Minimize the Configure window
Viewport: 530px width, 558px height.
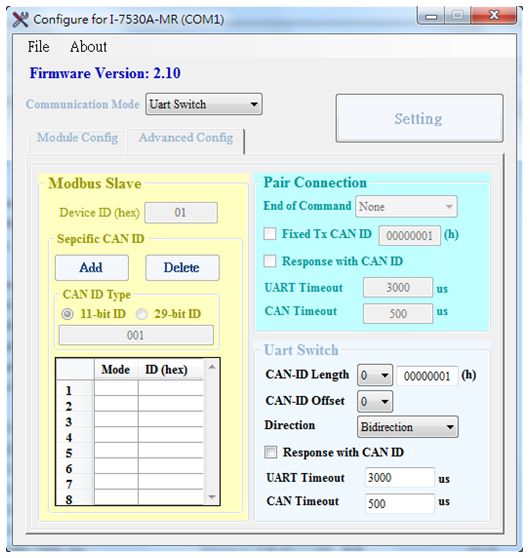pyautogui.click(x=431, y=16)
